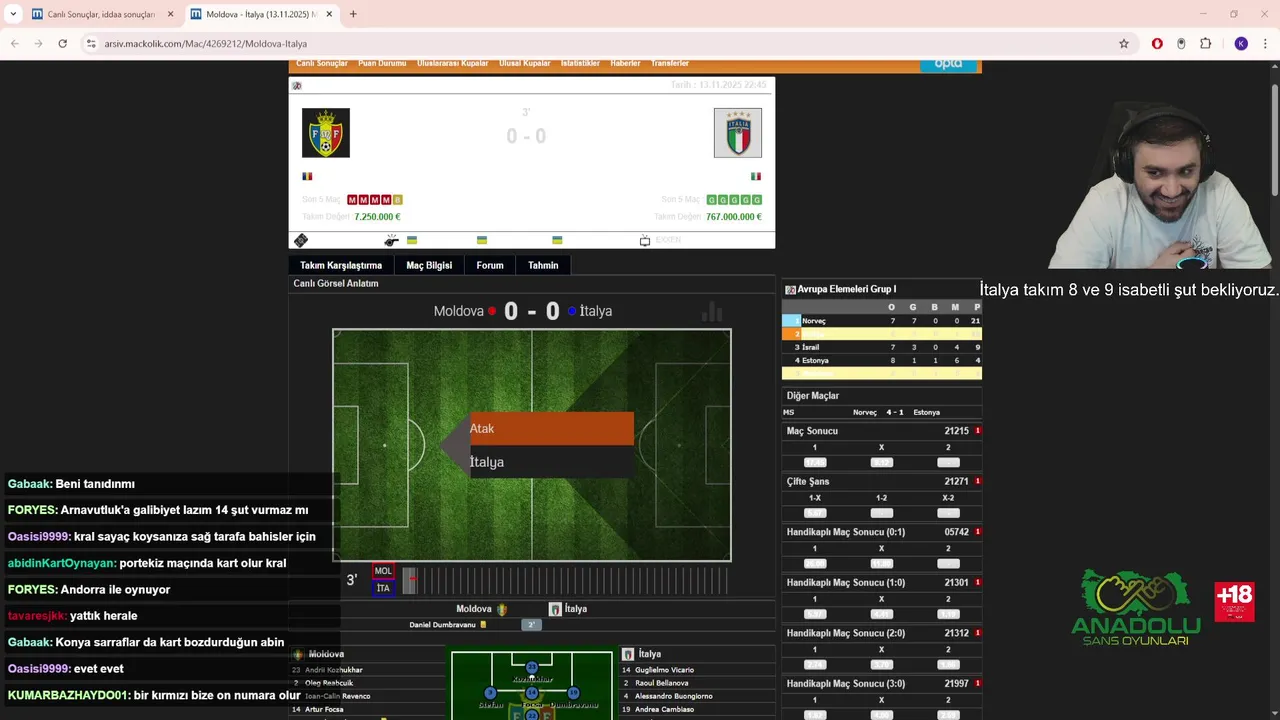Image resolution: width=1280 pixels, height=720 pixels.
Task: Click the profile avatar K icon
Action: (1241, 44)
